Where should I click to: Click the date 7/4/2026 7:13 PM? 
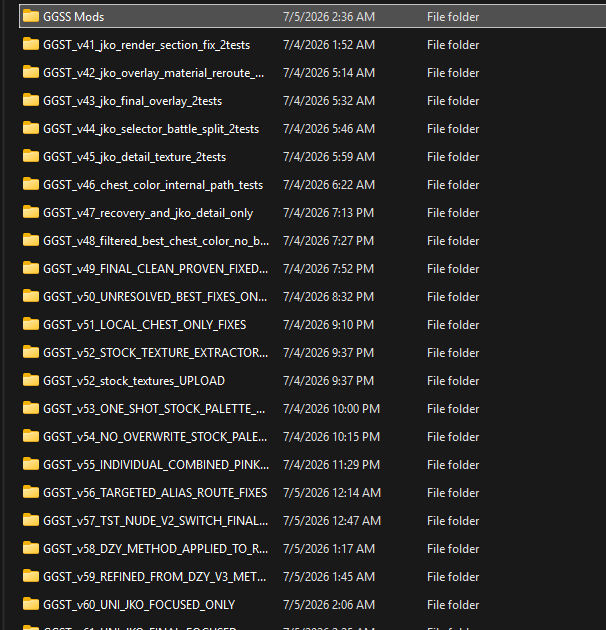328,213
